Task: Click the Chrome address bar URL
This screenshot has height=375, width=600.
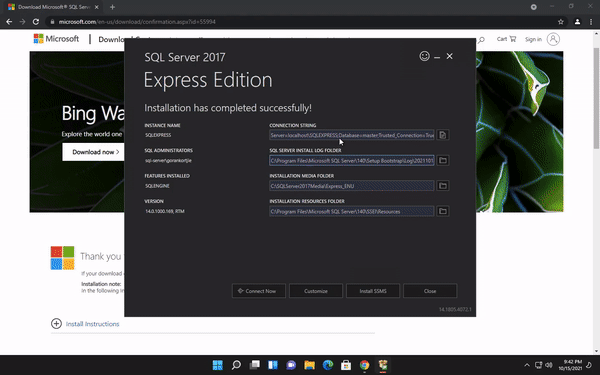Action: (x=137, y=22)
